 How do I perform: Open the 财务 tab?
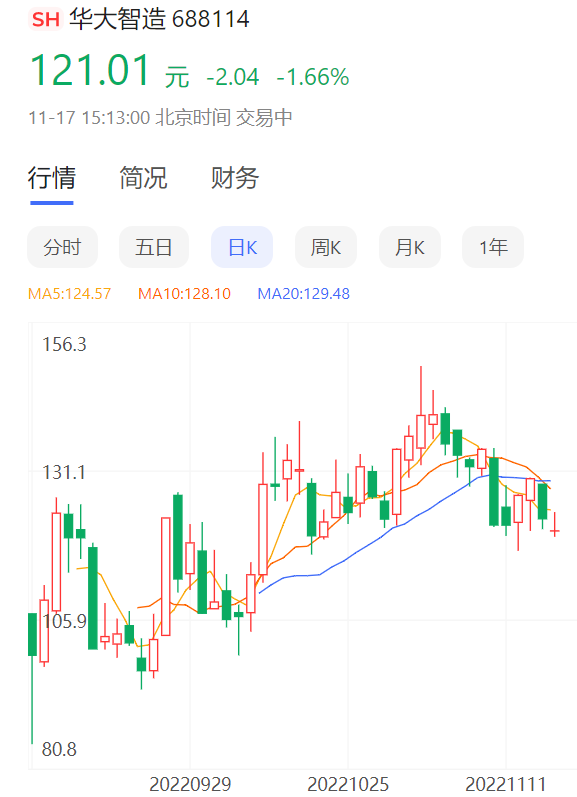point(235,177)
